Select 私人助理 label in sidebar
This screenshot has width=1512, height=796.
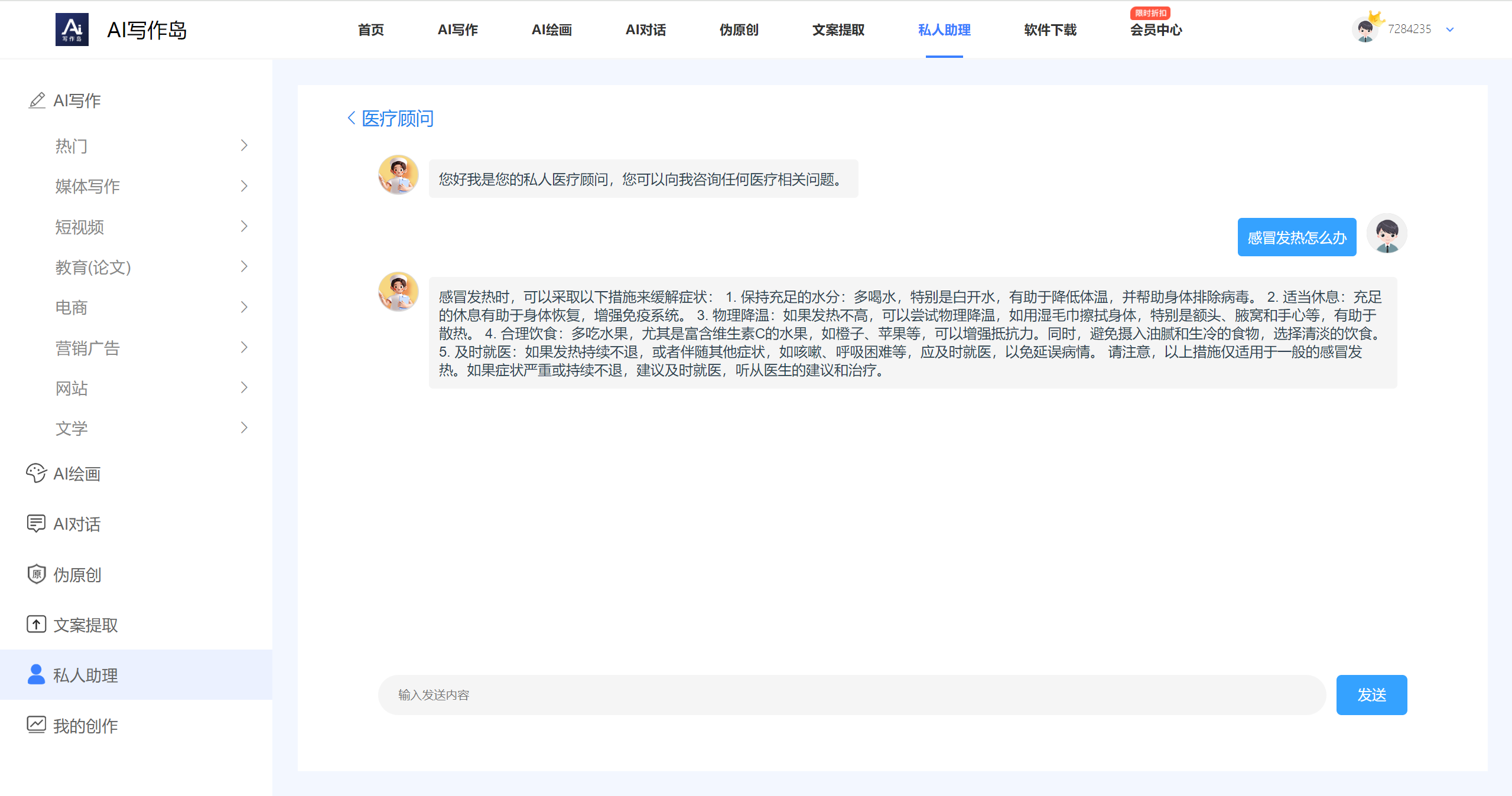(x=86, y=675)
